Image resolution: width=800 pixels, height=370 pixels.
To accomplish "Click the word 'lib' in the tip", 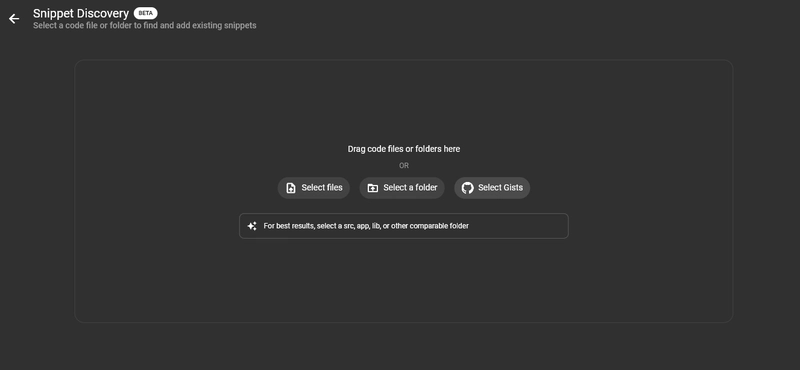I will [376, 226].
